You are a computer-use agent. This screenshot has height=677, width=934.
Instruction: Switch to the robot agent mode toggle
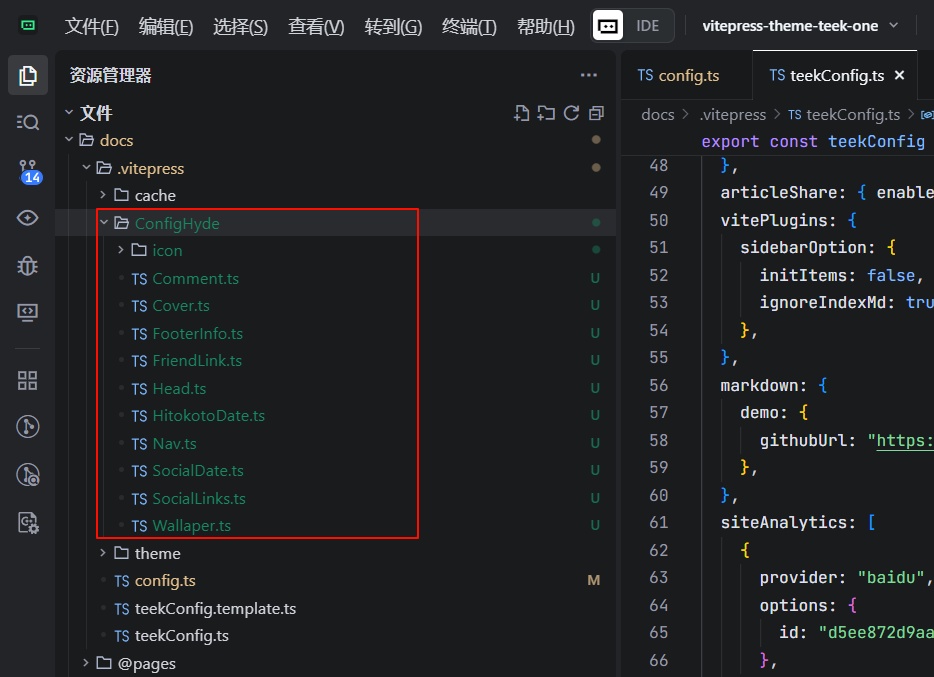tap(609, 26)
